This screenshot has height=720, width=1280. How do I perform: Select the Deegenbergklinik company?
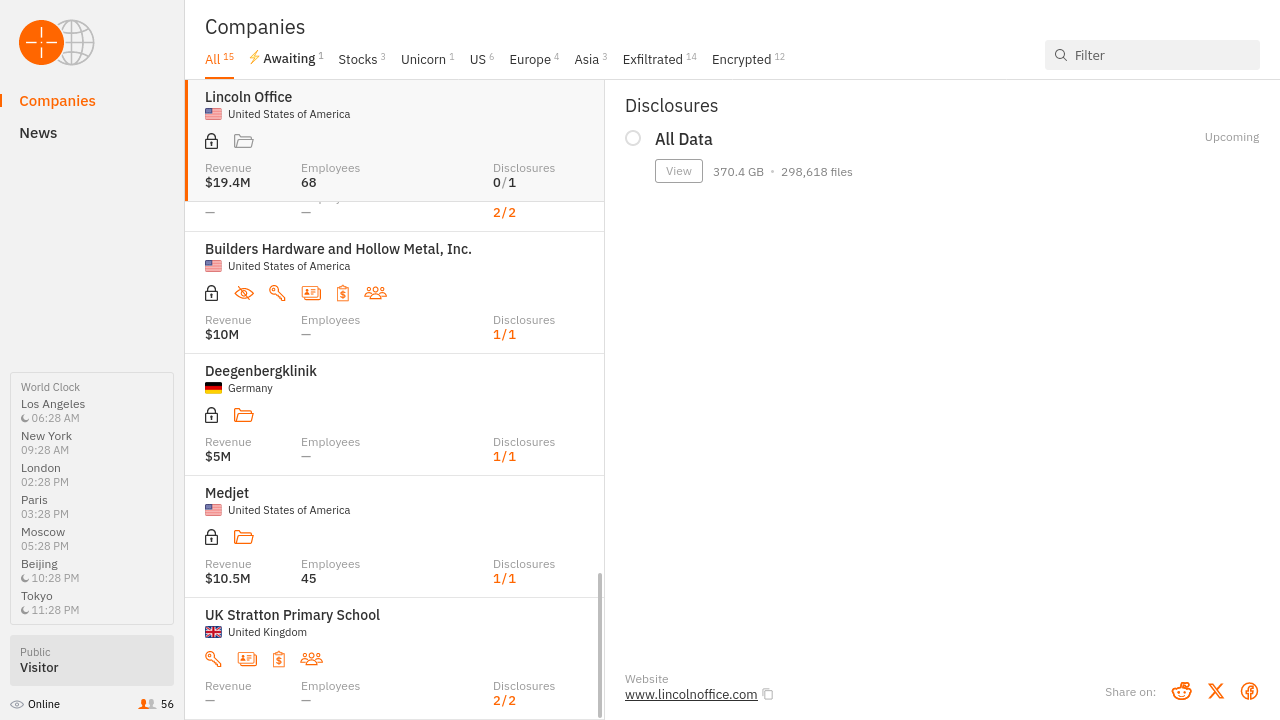pyautogui.click(x=395, y=414)
